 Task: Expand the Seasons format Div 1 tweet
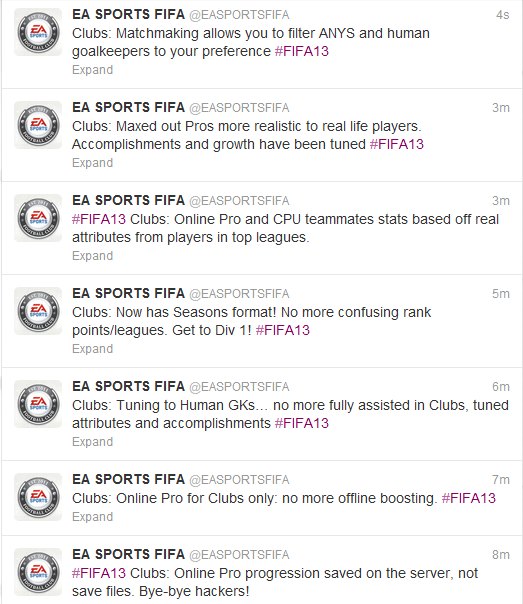point(92,349)
